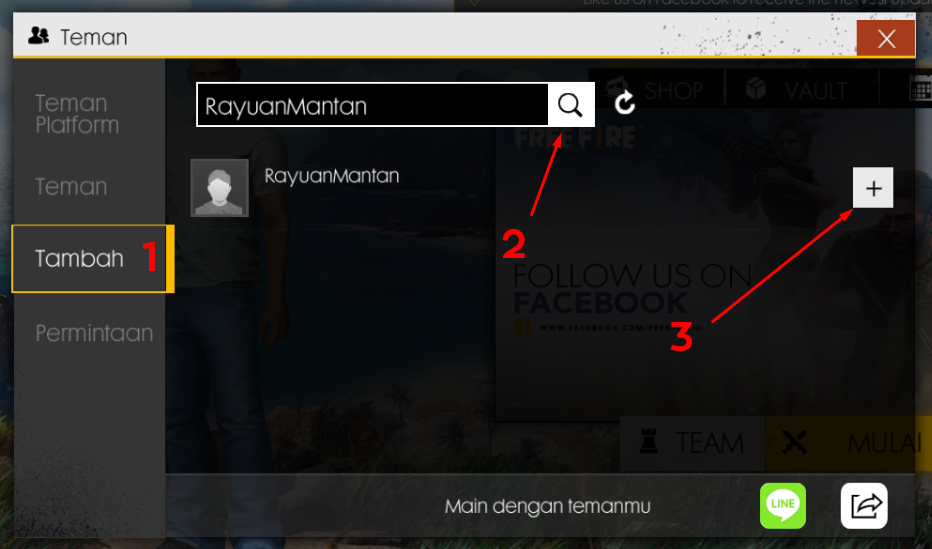The image size is (932, 549).
Task: Open RayuanMantan's avatar thumbnail
Action: (x=219, y=188)
